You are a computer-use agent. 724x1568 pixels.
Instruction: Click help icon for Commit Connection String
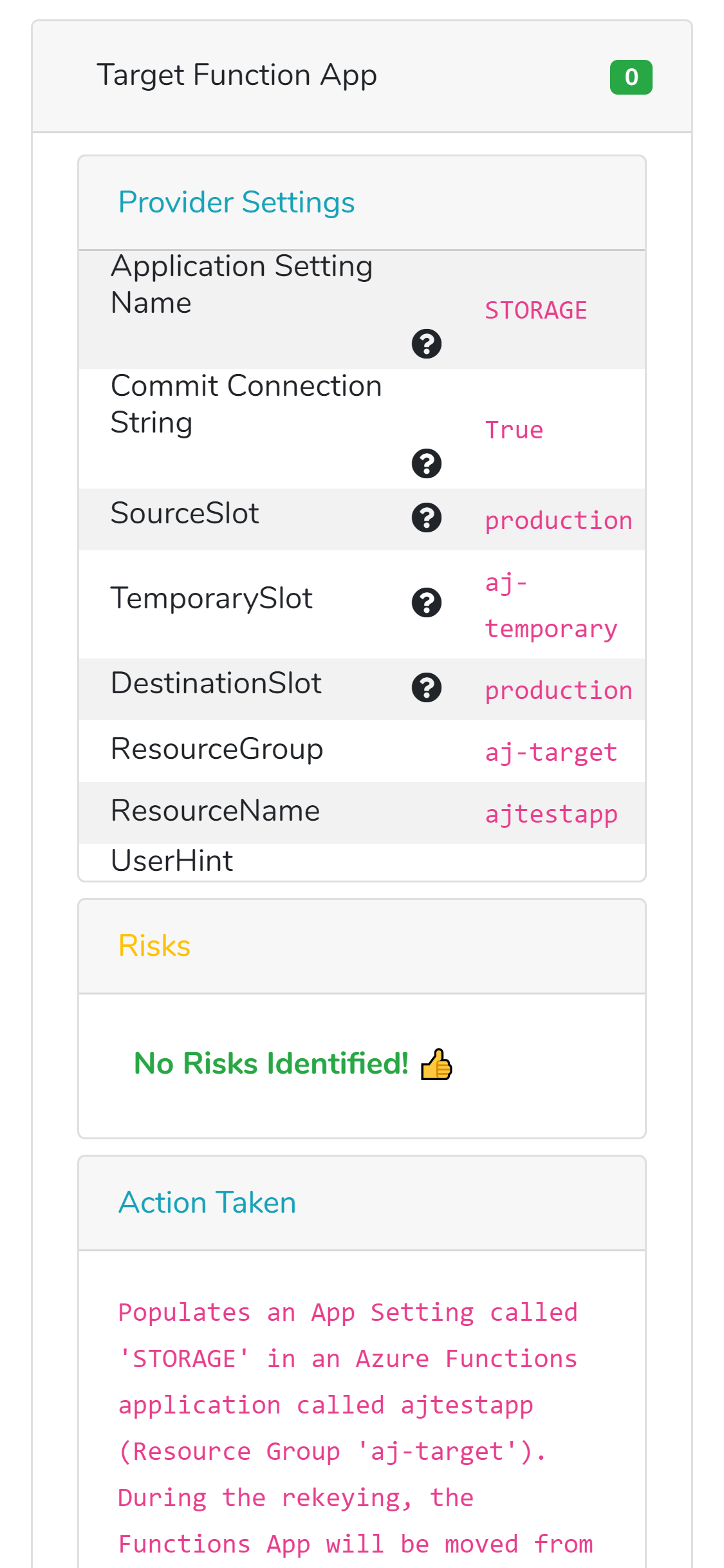pyautogui.click(x=426, y=463)
